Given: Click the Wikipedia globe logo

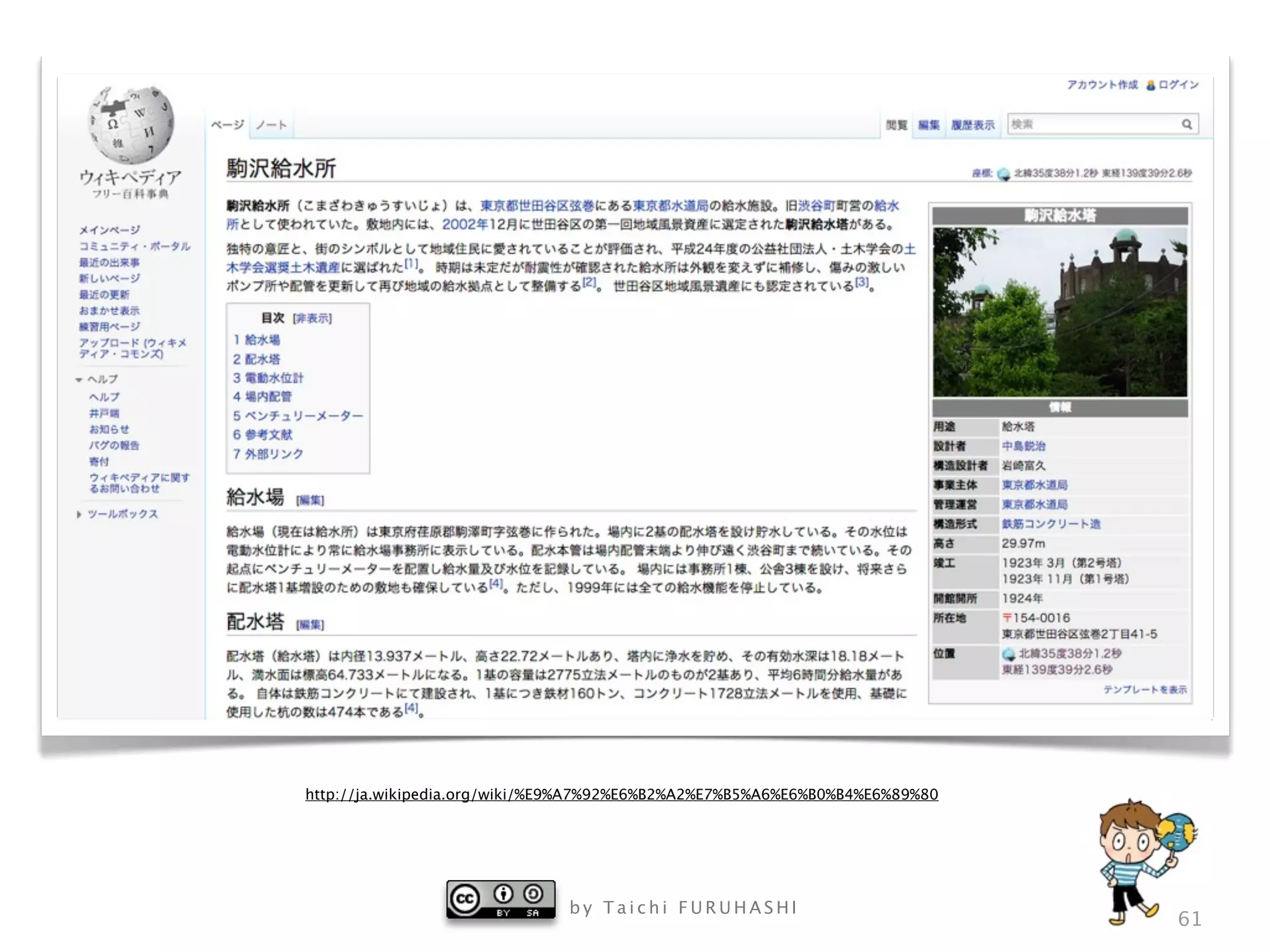Looking at the screenshot, I should (131, 126).
